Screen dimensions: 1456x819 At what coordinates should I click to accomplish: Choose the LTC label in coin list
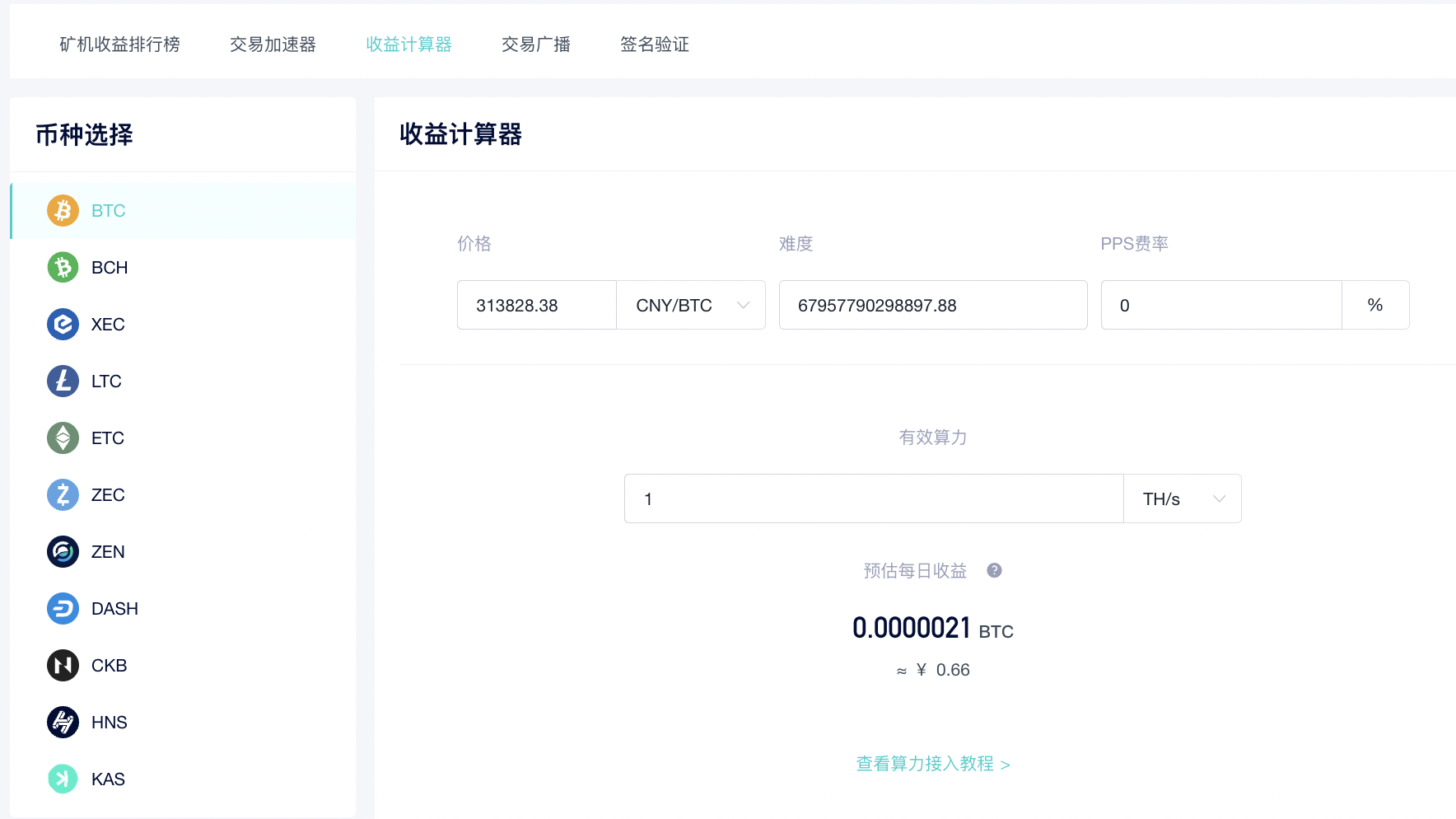point(106,381)
